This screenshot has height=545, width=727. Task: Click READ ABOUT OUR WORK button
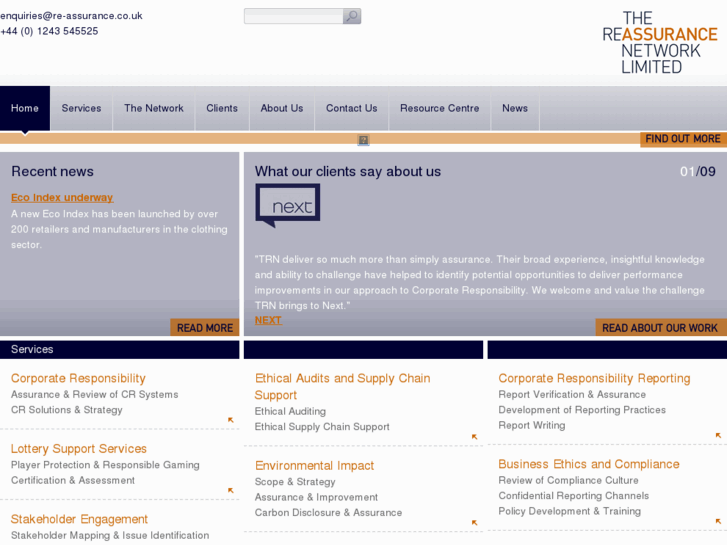point(660,328)
